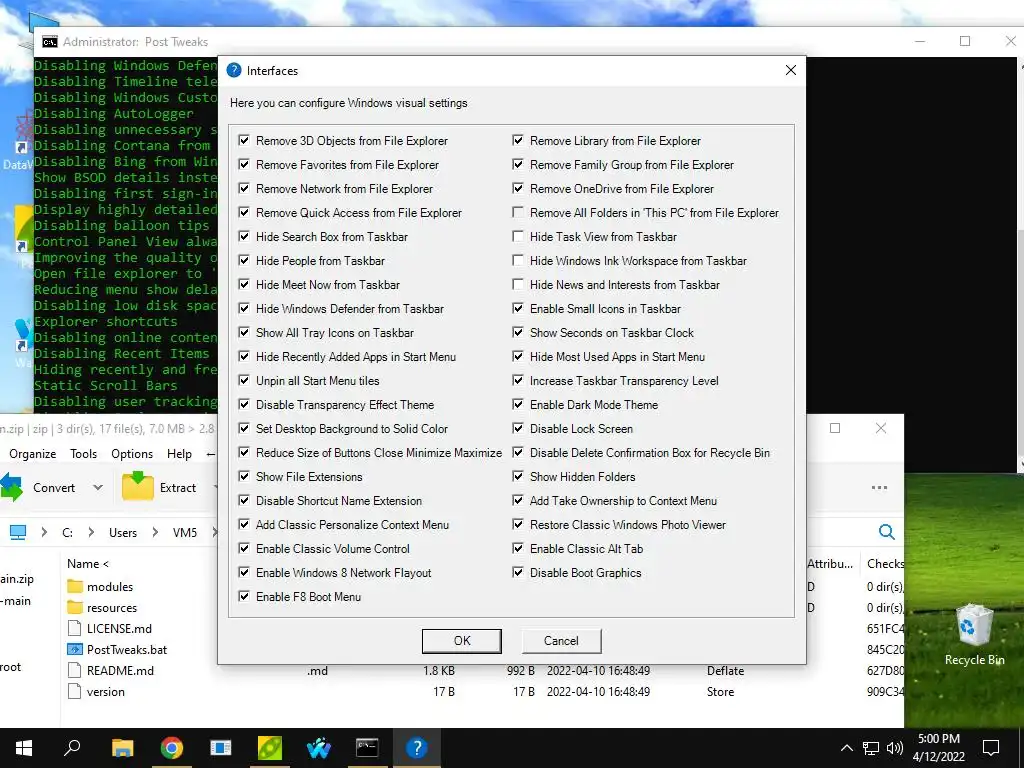Select the blue question mark taskbar app
Viewport: 1024px width, 768px height.
click(416, 748)
